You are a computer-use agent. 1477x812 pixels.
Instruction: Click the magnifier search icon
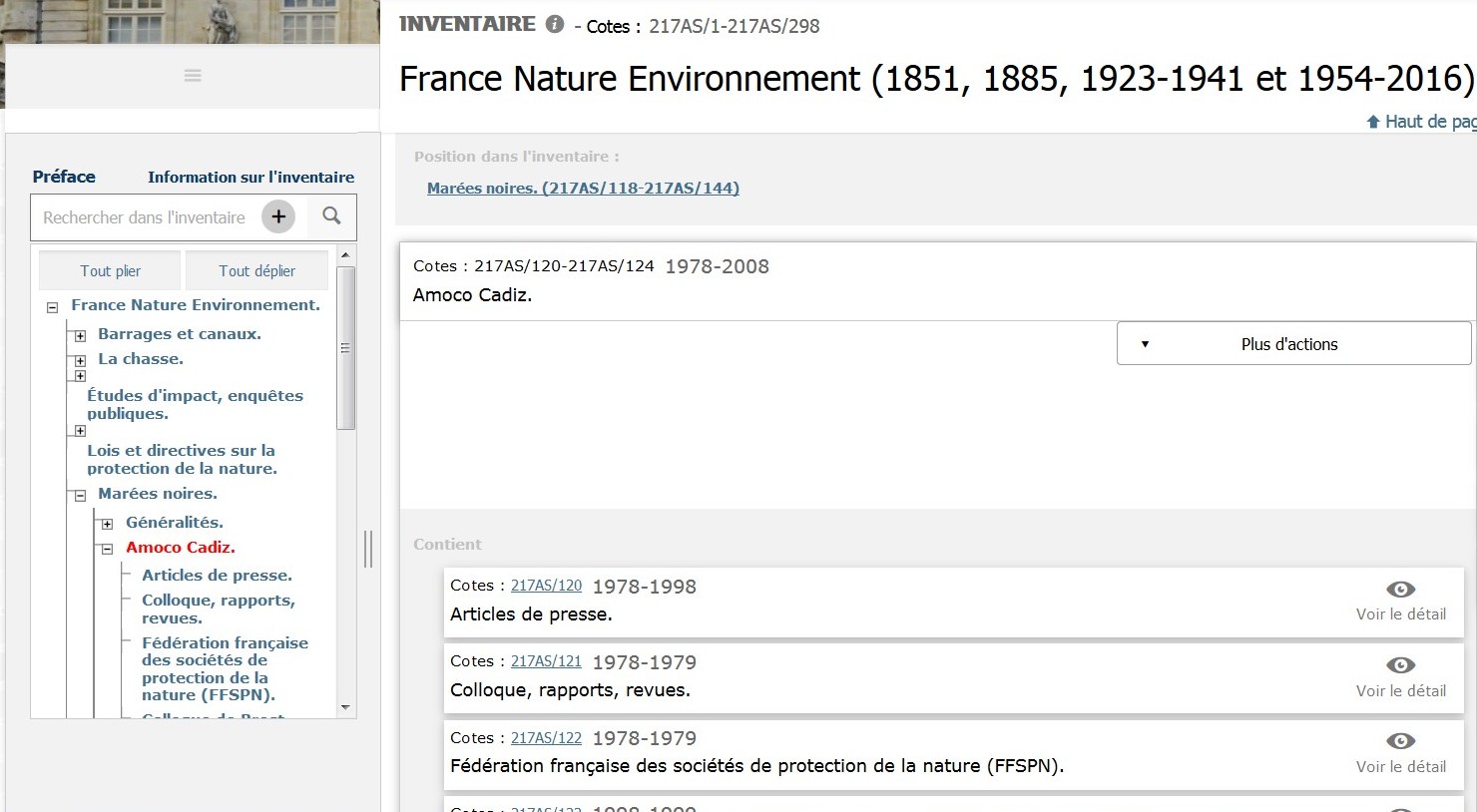pyautogui.click(x=331, y=215)
